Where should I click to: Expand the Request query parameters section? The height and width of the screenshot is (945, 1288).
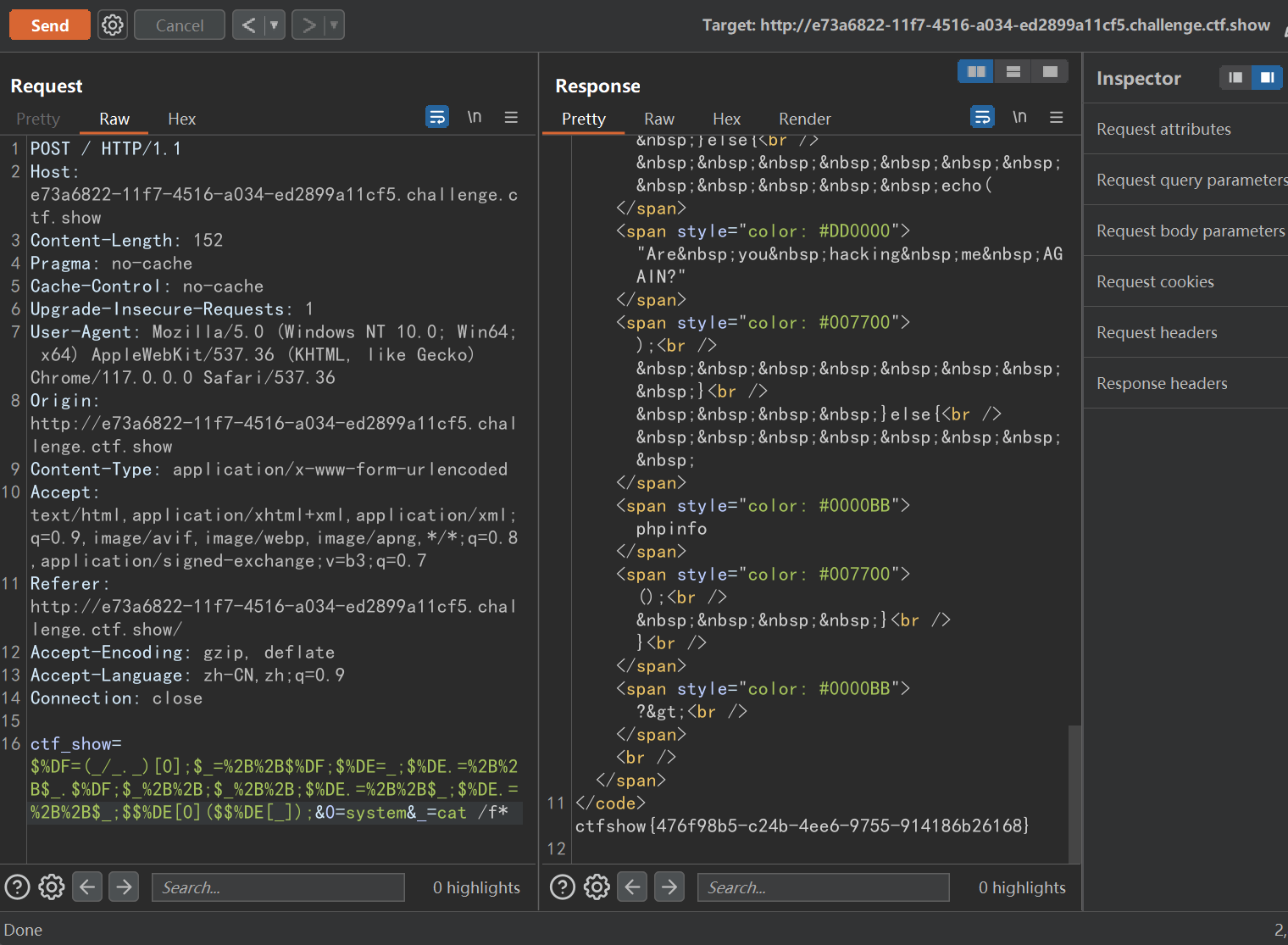(1185, 180)
